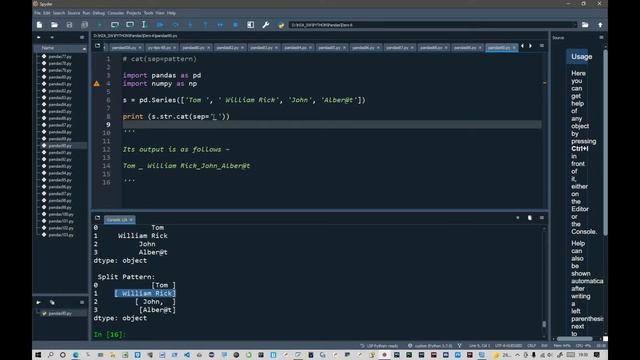Open the Debug menu

pos(99,13)
